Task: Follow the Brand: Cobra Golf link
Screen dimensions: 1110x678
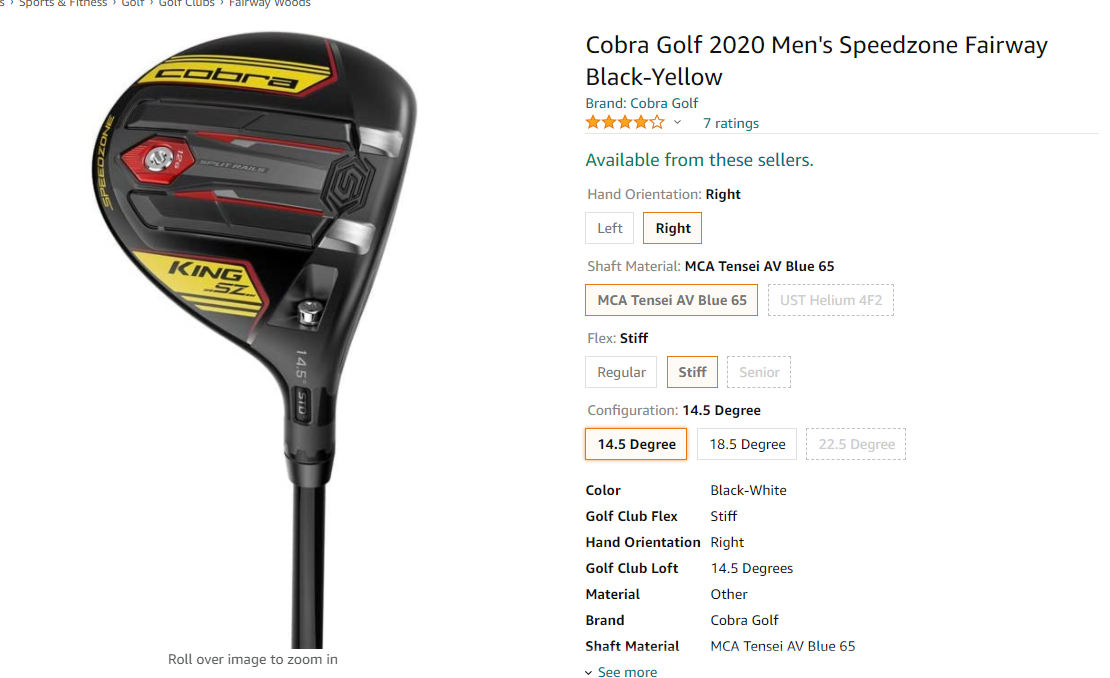Action: pyautogui.click(x=641, y=103)
